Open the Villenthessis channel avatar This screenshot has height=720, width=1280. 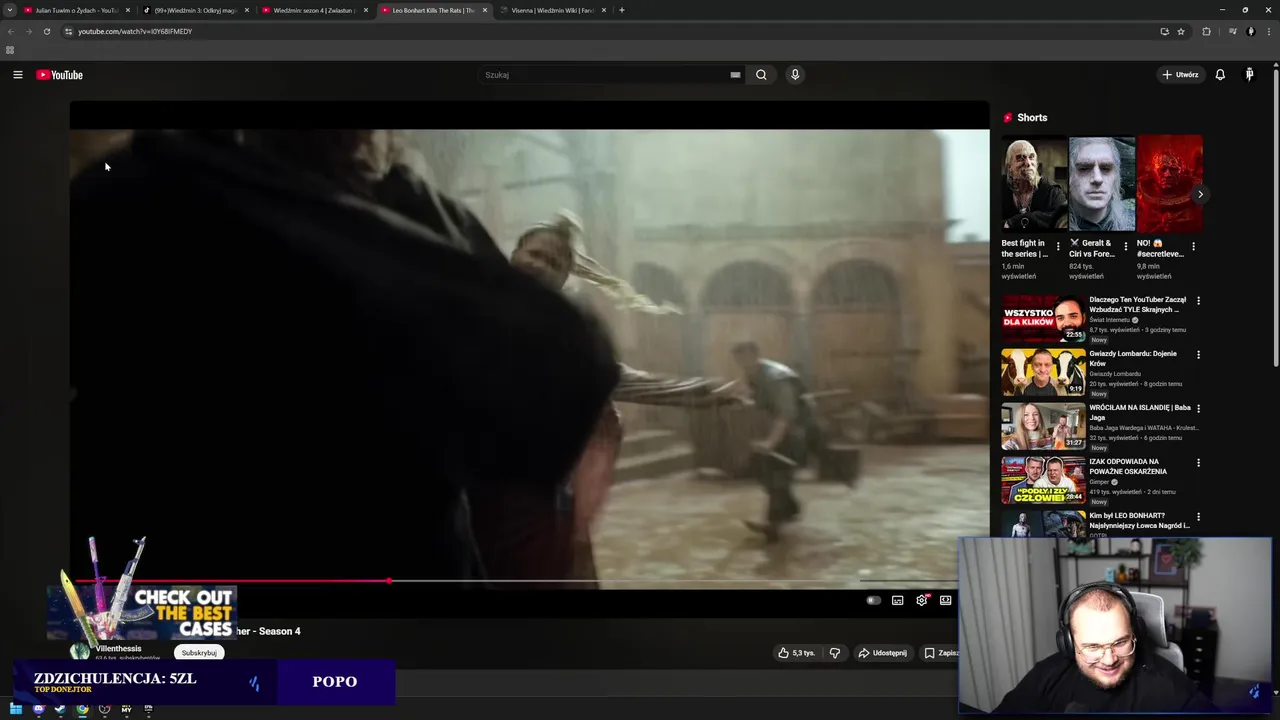coord(79,652)
